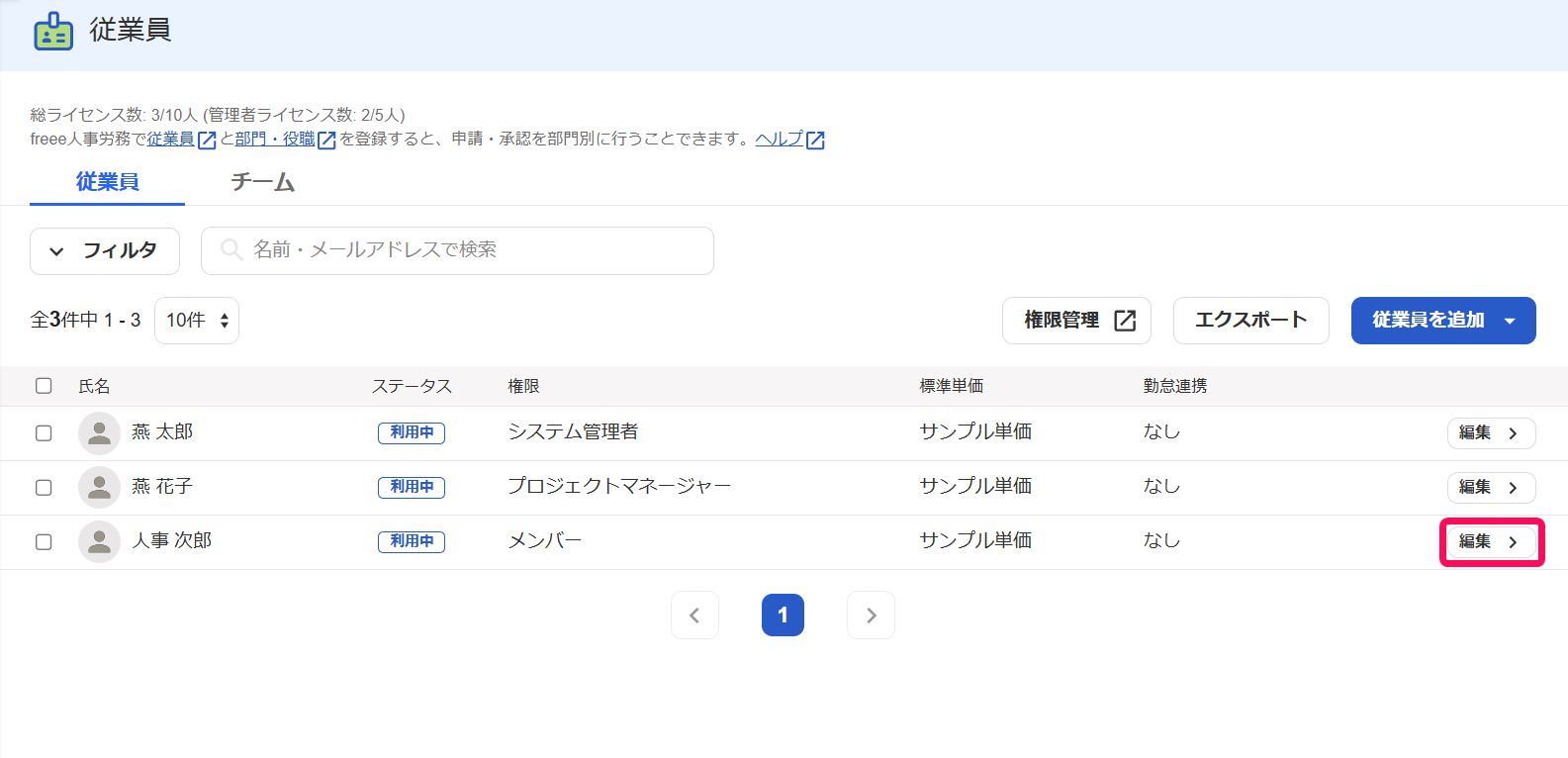Click 編集 for 燕 太郎

pos(1491,433)
